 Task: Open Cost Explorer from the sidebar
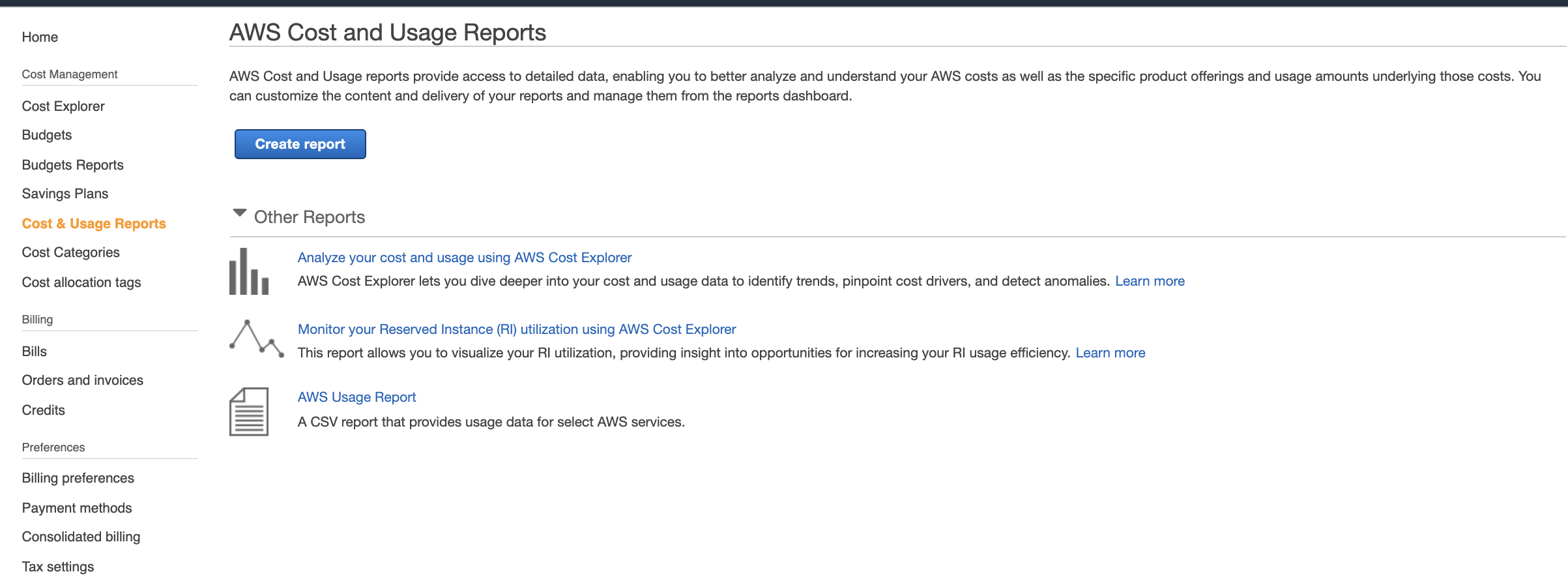coord(63,106)
